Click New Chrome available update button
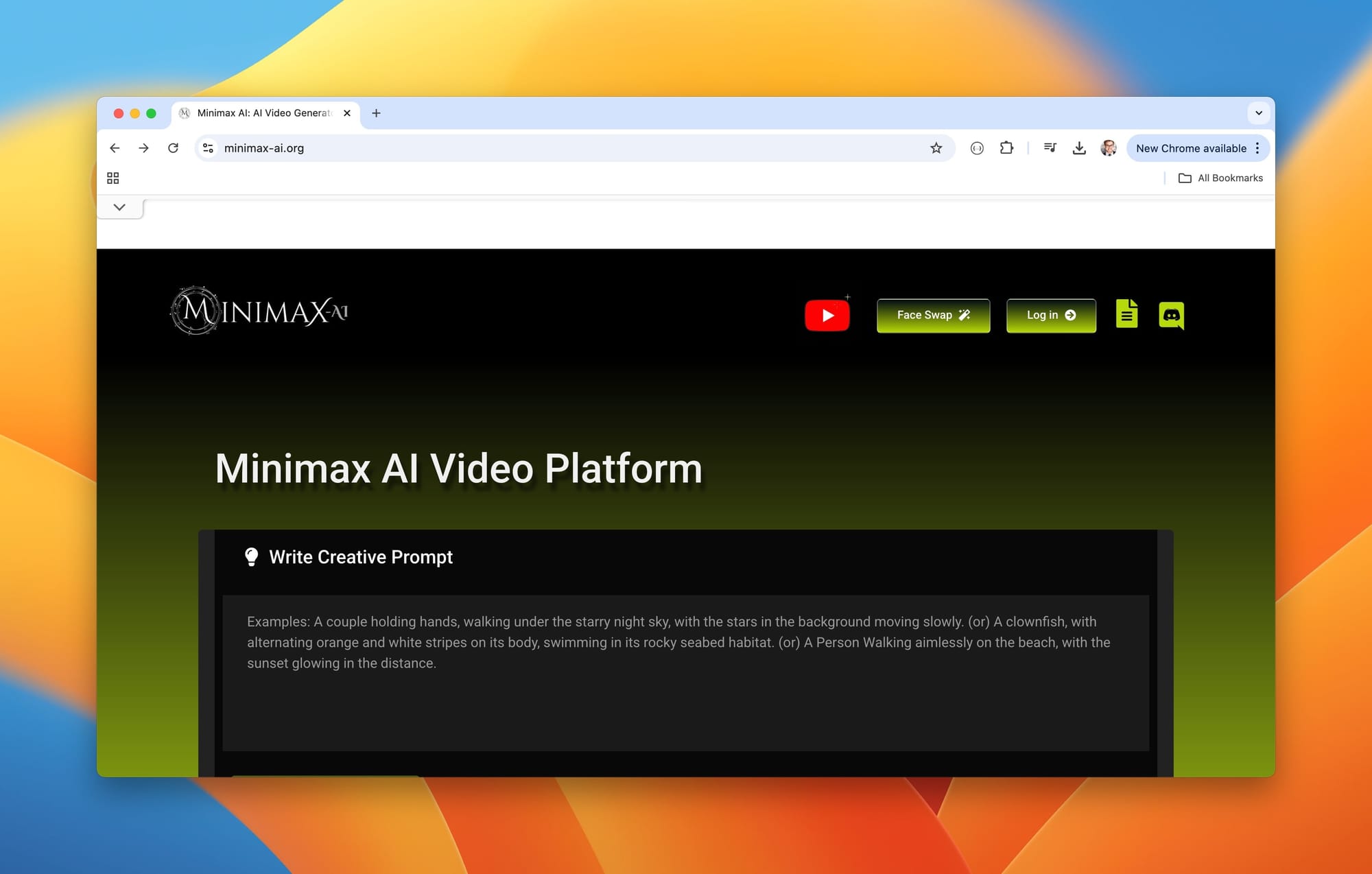This screenshot has width=1372, height=874. point(1192,148)
